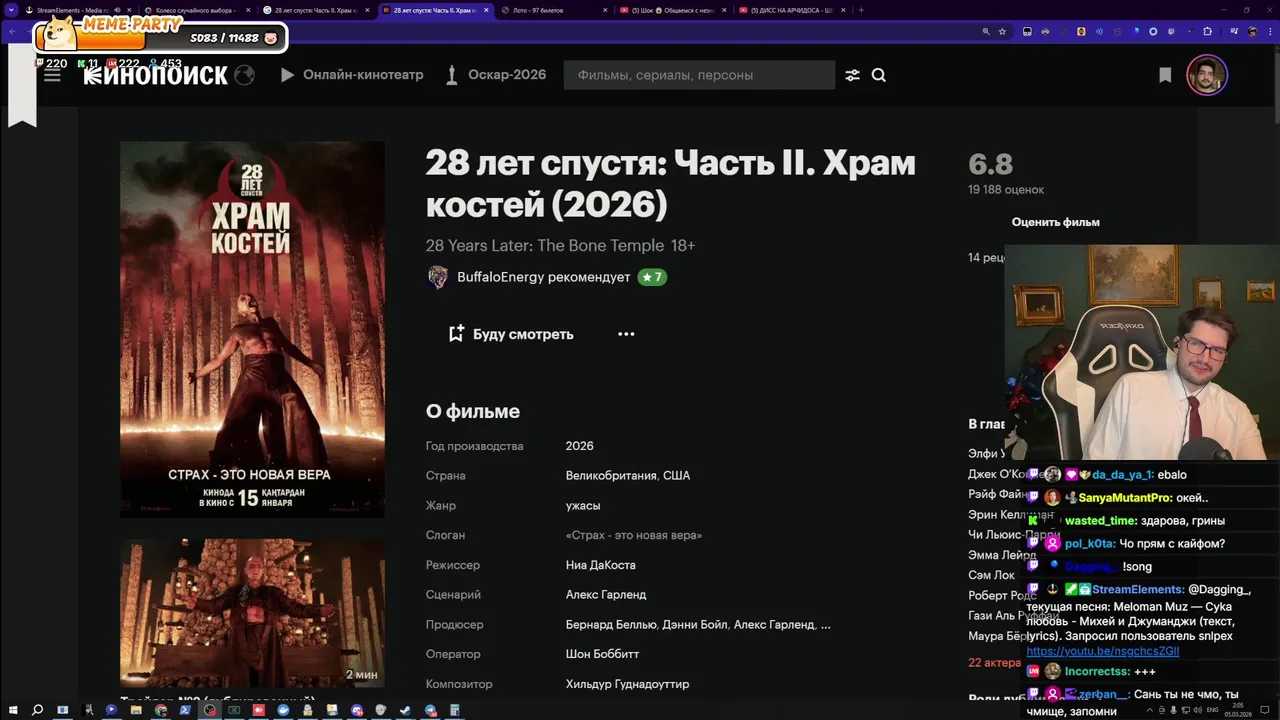Open the США country link

[x=676, y=476]
